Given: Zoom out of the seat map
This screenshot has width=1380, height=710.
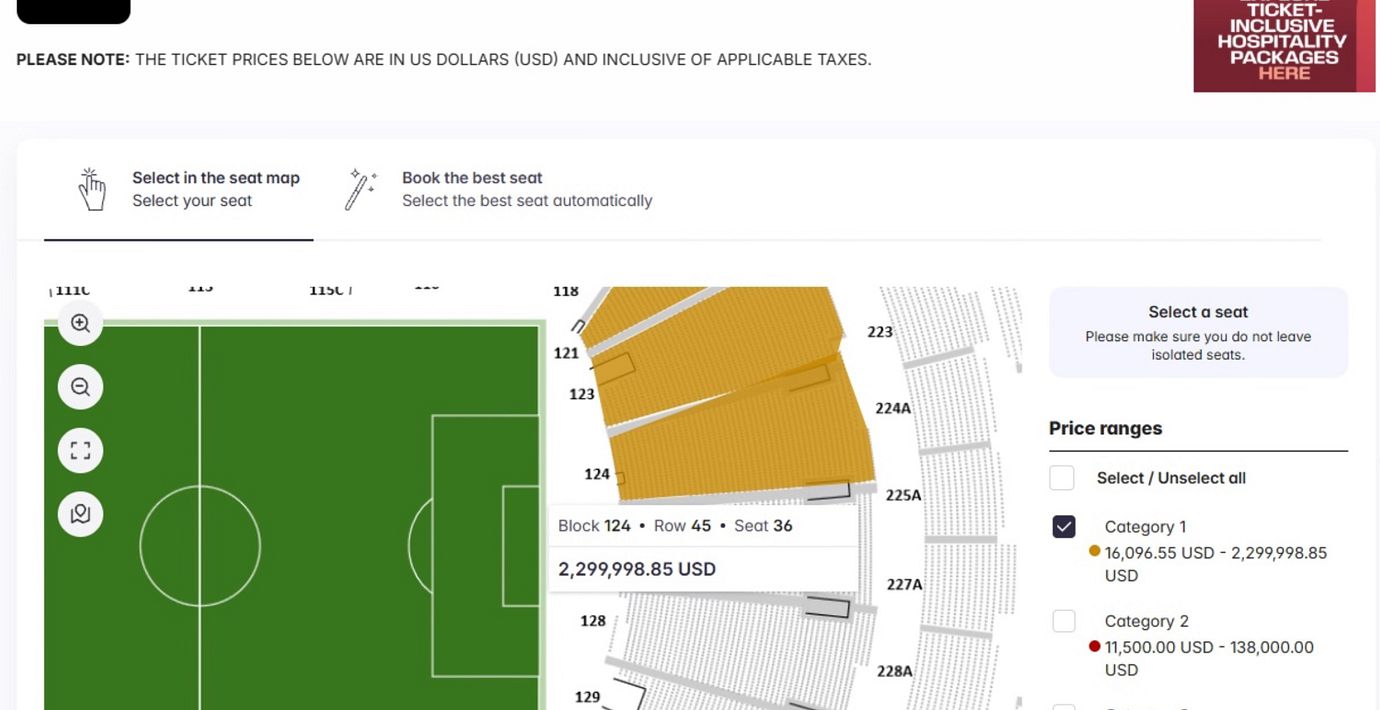Looking at the screenshot, I should point(81,387).
